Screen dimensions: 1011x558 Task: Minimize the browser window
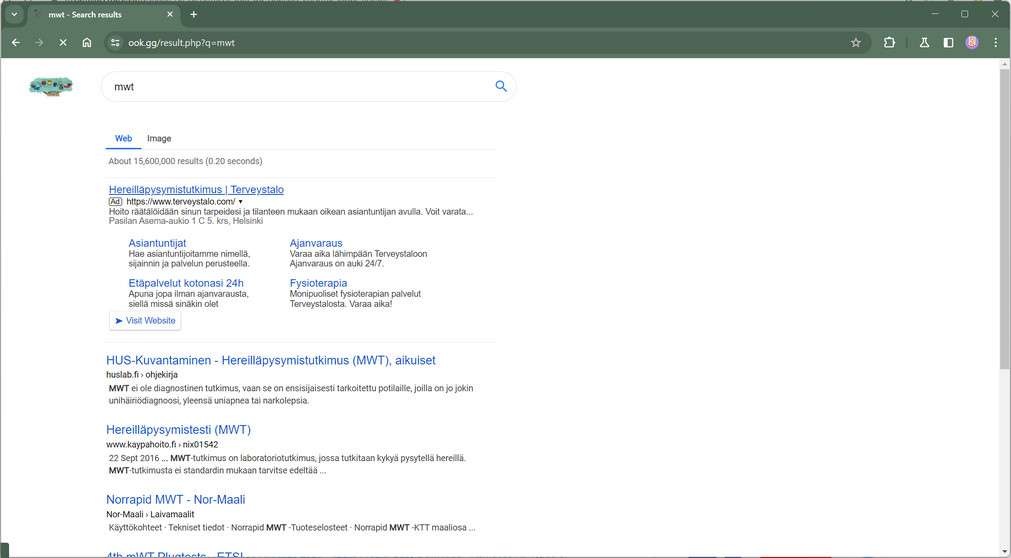(x=935, y=14)
